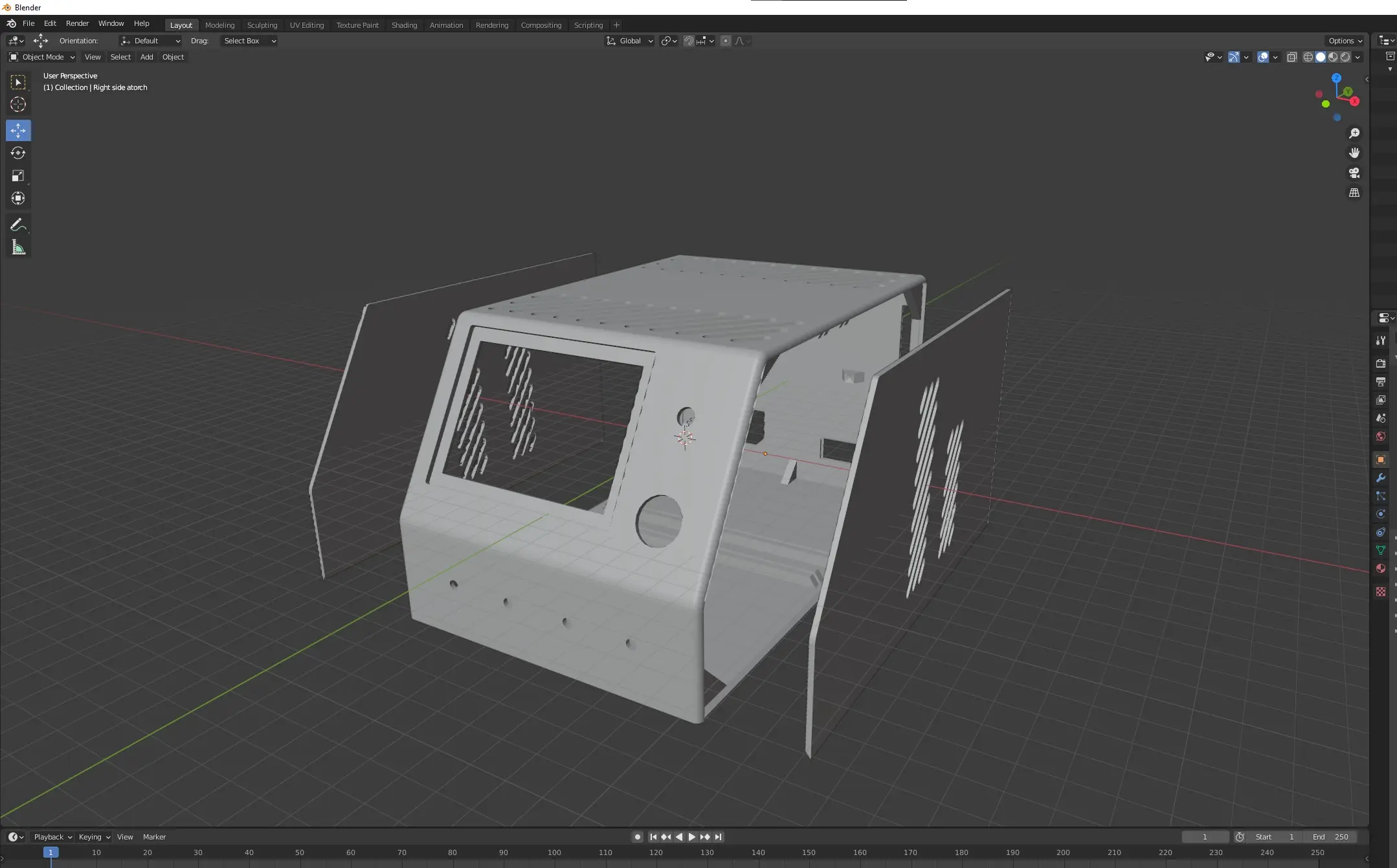Image resolution: width=1397 pixels, height=868 pixels.
Task: Select the Measure tool
Action: click(18, 247)
